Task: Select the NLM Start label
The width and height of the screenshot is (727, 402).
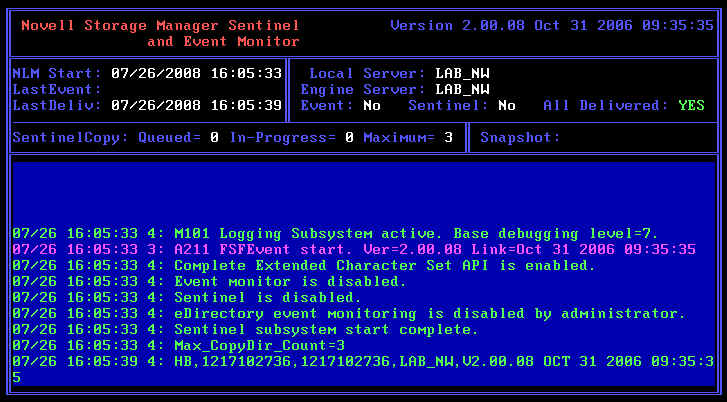Action: tap(57, 73)
